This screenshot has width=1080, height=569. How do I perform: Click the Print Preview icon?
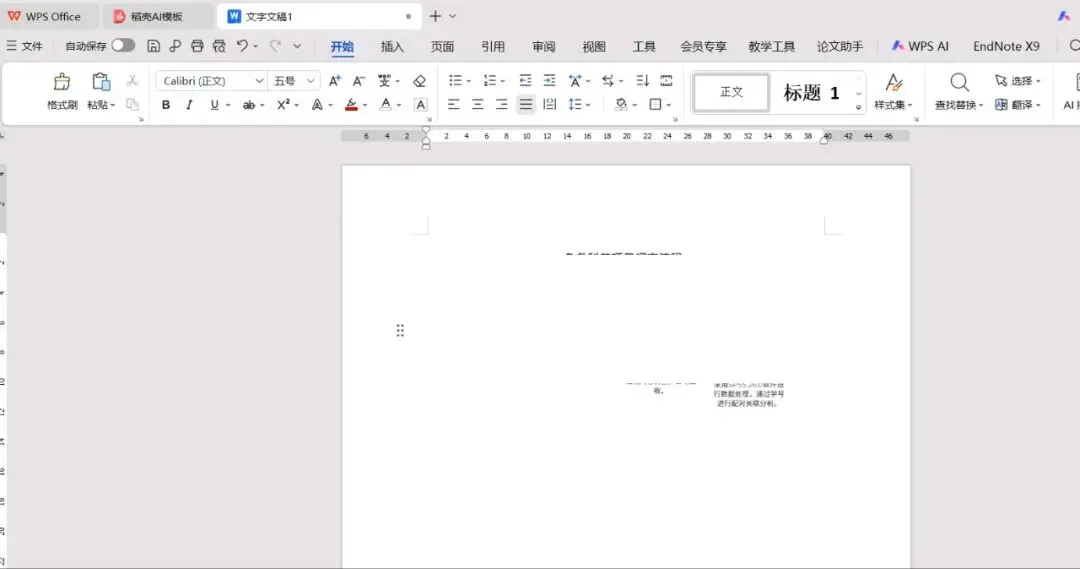click(219, 46)
